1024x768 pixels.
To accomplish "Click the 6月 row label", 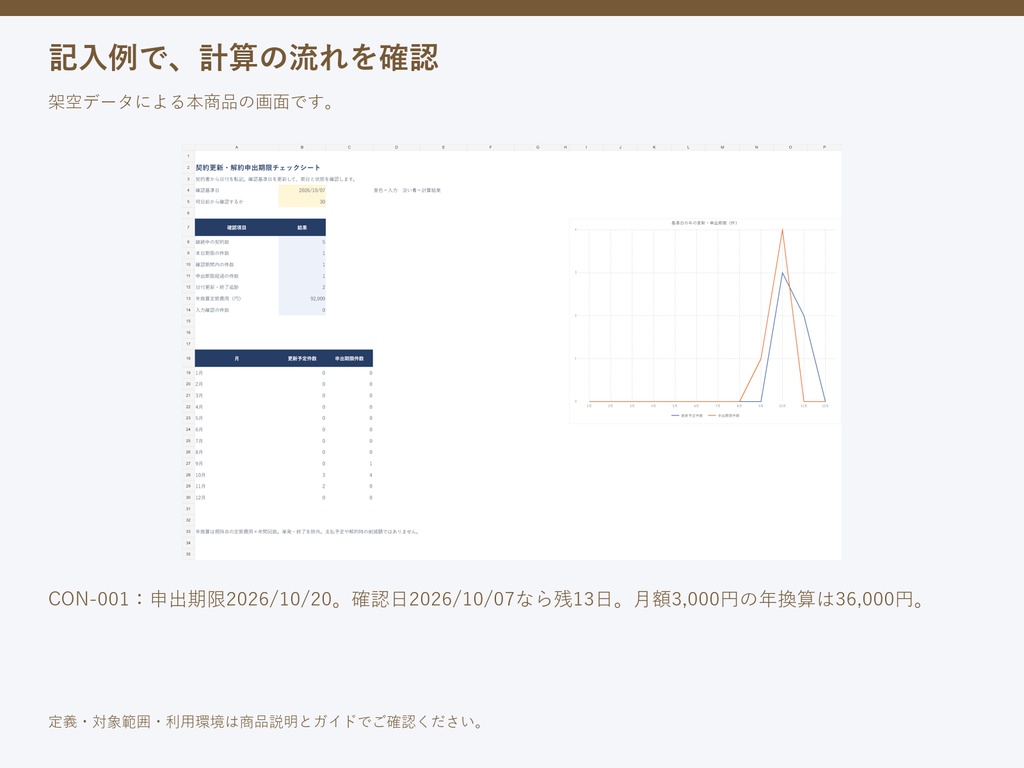I will coord(199,429).
